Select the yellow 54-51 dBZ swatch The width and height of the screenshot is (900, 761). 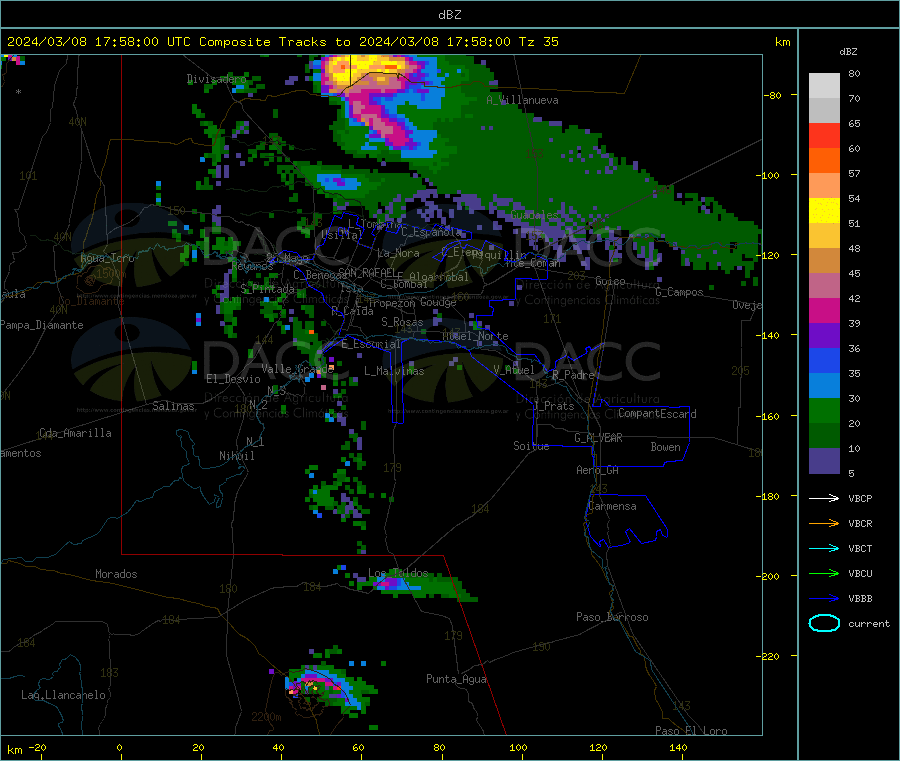tap(824, 211)
